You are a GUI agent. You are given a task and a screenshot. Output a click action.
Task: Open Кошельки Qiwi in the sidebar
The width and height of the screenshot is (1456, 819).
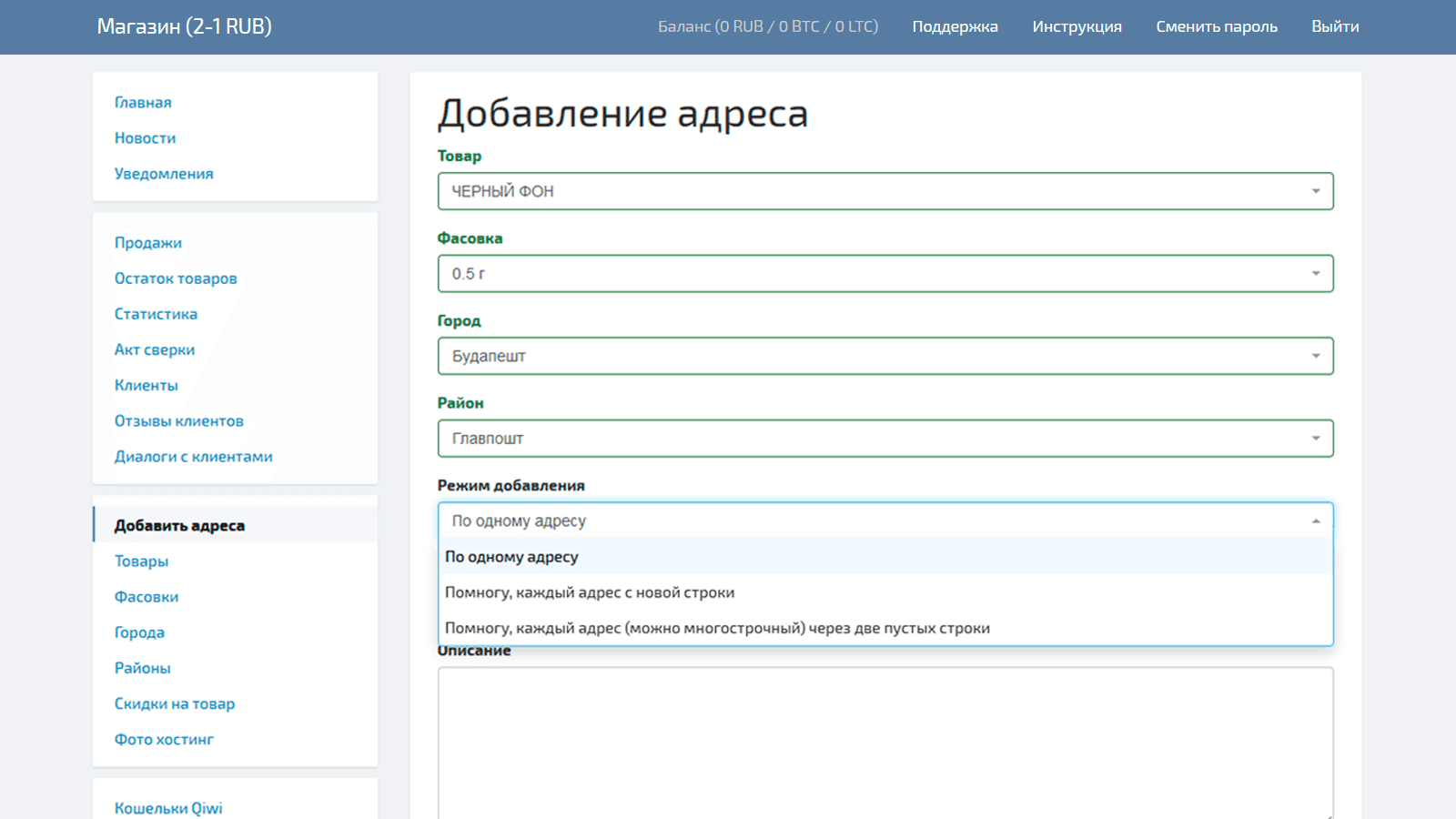[x=168, y=808]
